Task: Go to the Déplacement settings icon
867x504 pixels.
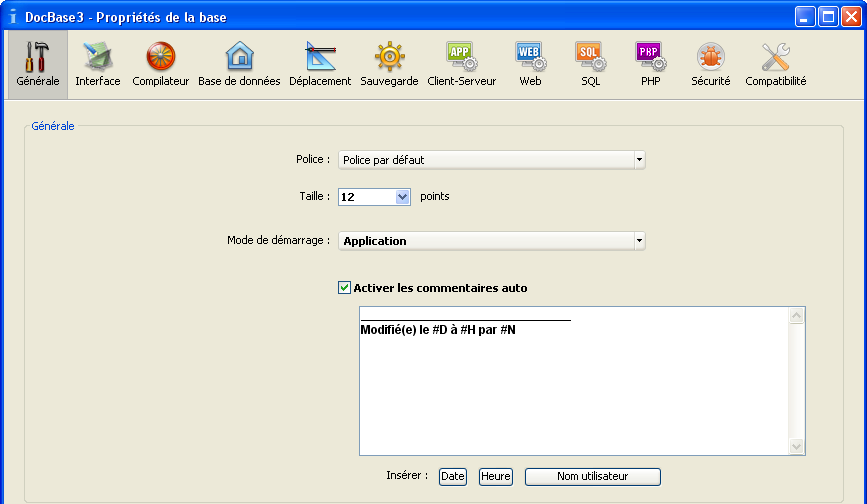Action: pyautogui.click(x=320, y=64)
